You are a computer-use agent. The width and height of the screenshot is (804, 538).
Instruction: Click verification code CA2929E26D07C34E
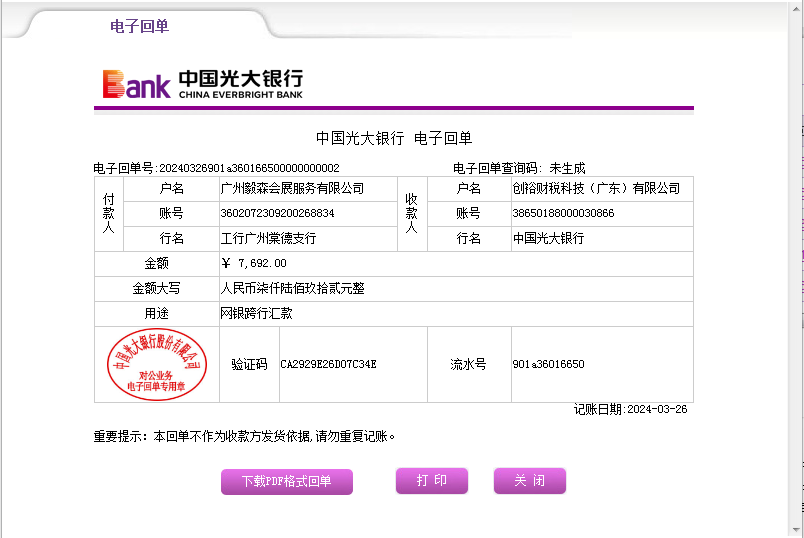[x=328, y=364]
